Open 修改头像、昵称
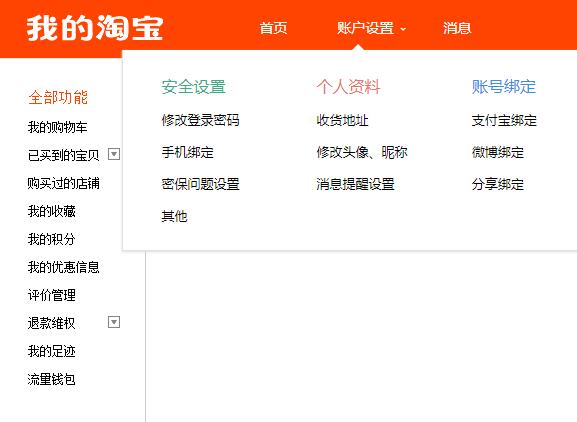Image resolution: width=577 pixels, height=422 pixels. click(x=362, y=152)
